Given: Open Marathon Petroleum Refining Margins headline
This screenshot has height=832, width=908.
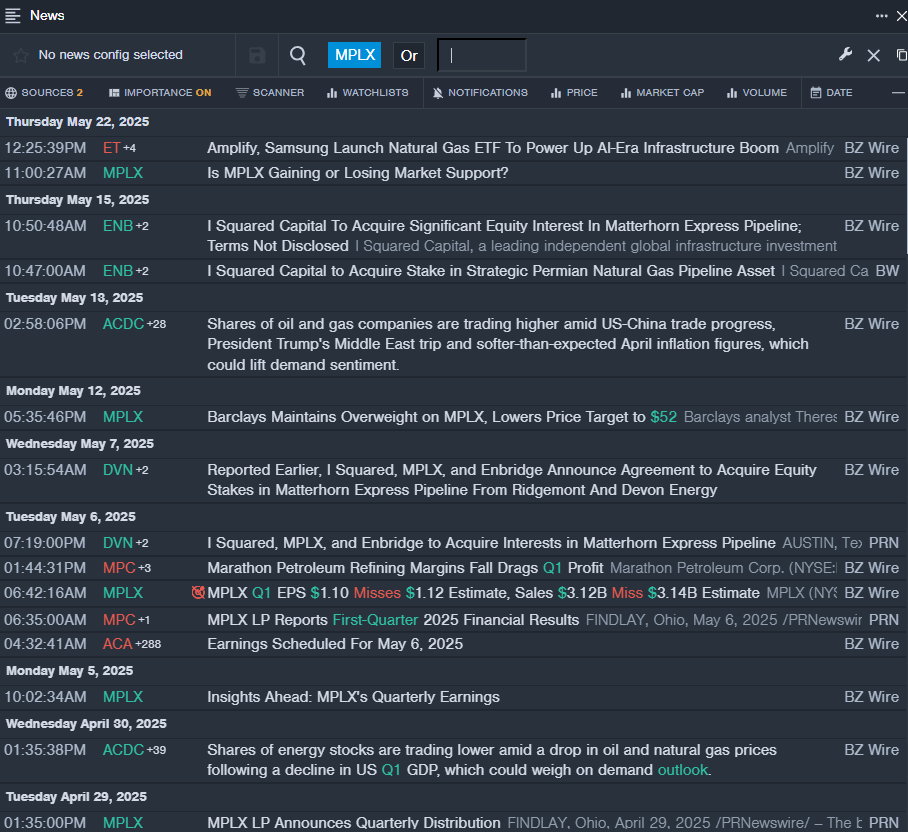Looking at the screenshot, I should coord(405,568).
